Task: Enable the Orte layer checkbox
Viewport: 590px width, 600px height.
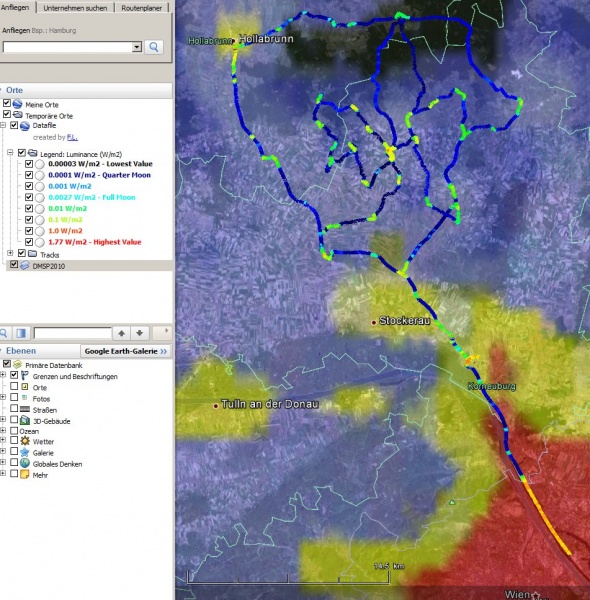Action: [x=14, y=386]
